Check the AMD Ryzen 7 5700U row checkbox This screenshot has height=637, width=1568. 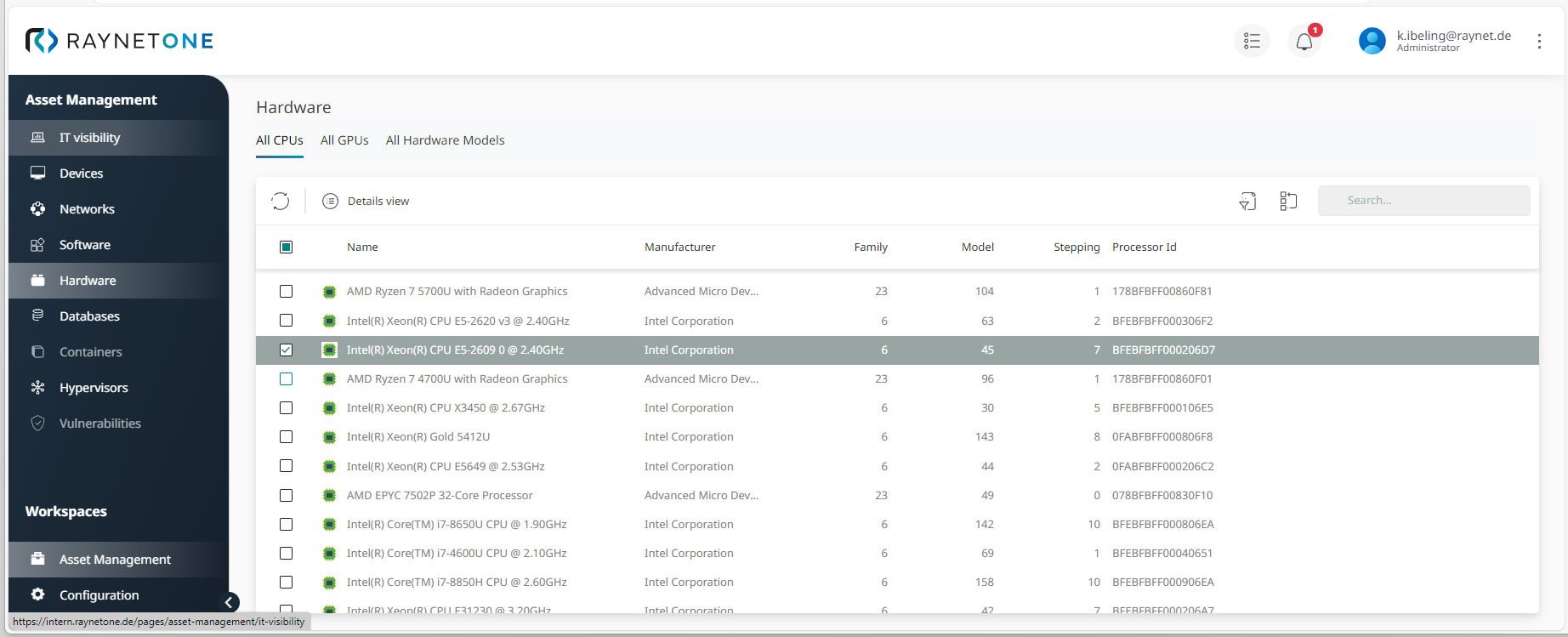pos(287,292)
